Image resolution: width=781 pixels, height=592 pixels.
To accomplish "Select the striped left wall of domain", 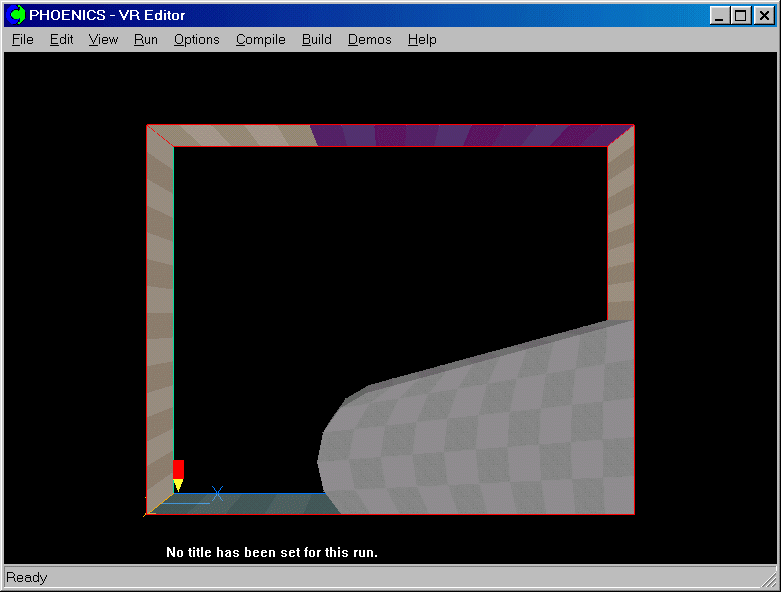I will [x=160, y=300].
